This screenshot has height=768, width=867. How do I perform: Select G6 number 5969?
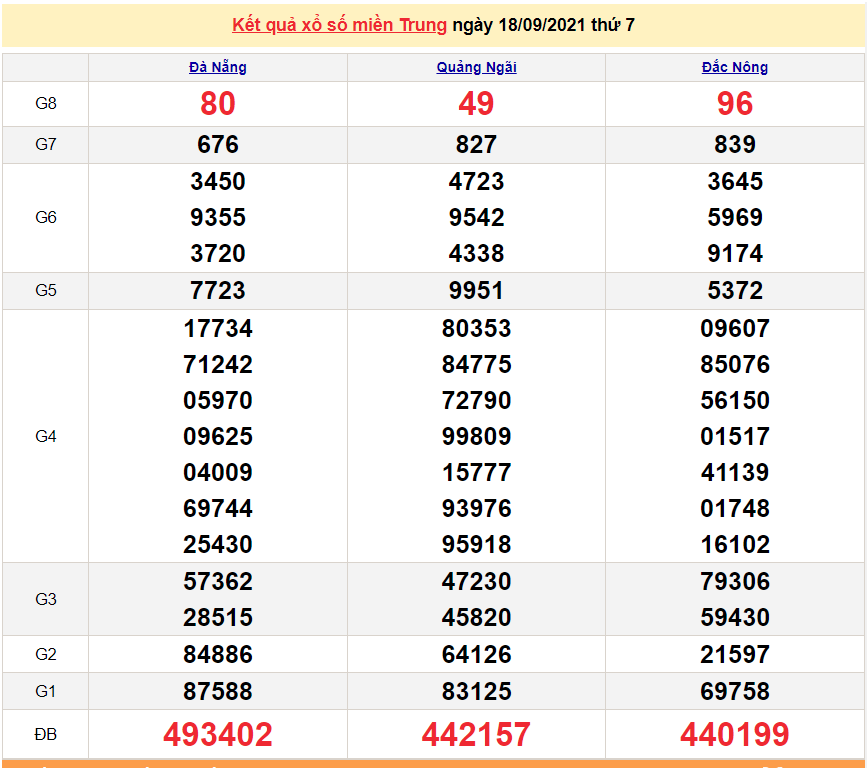[x=735, y=217]
